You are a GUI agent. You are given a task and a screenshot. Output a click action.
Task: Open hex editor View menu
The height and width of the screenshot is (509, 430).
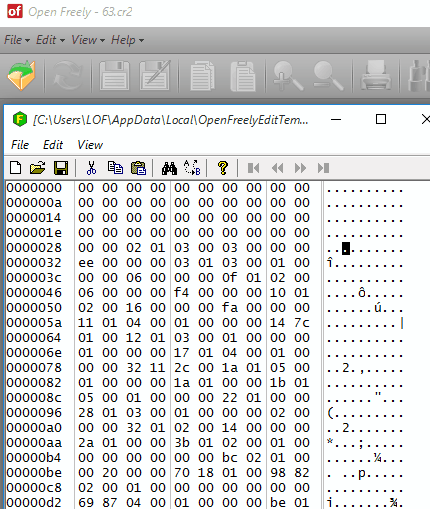click(90, 145)
